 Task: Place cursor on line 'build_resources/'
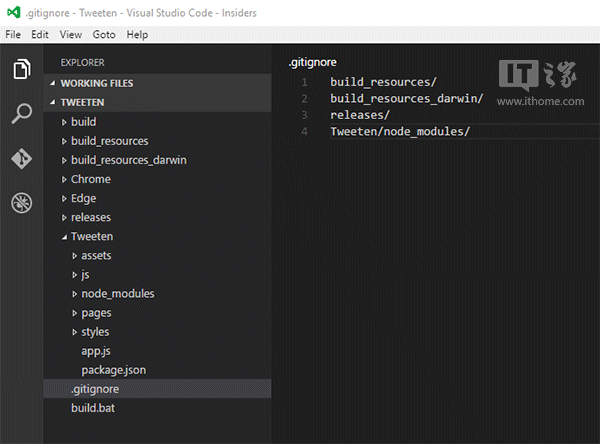[x=383, y=82]
